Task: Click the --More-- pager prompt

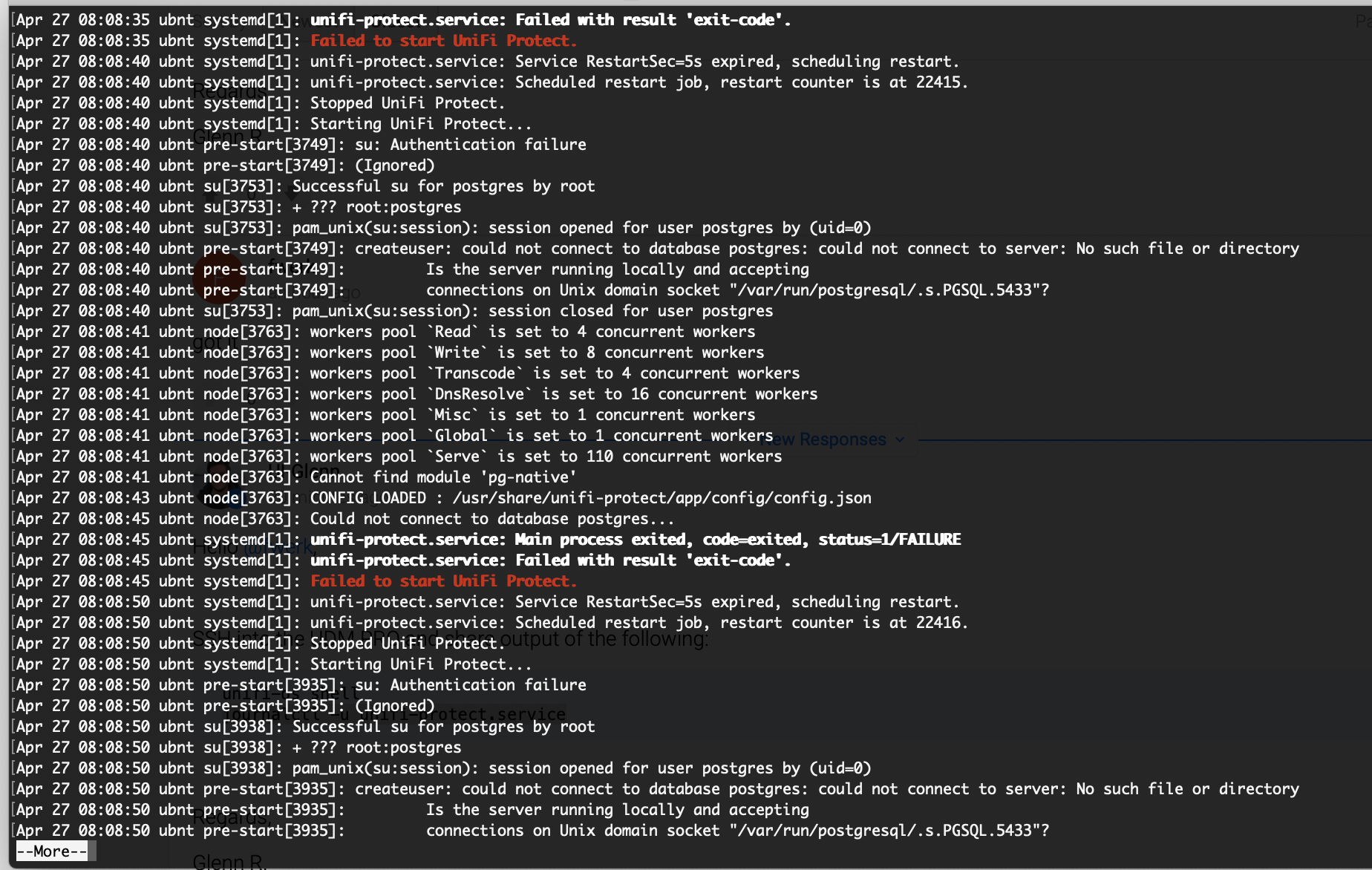Action: 51,851
